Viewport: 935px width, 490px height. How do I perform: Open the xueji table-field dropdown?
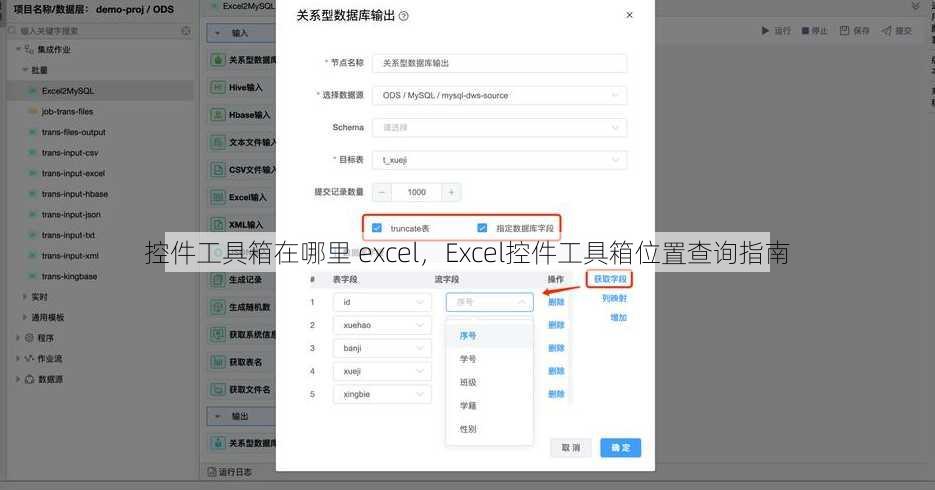point(382,371)
